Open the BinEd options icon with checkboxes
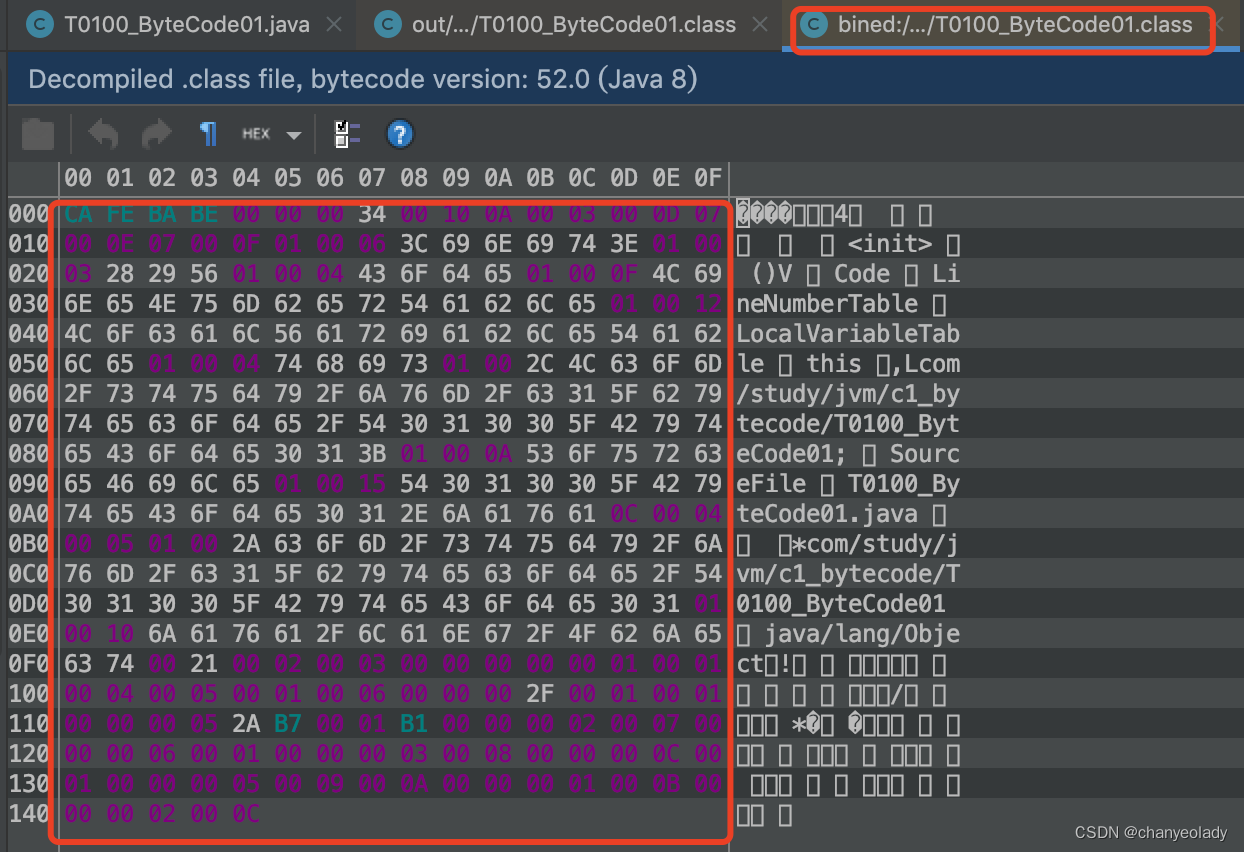 (347, 134)
